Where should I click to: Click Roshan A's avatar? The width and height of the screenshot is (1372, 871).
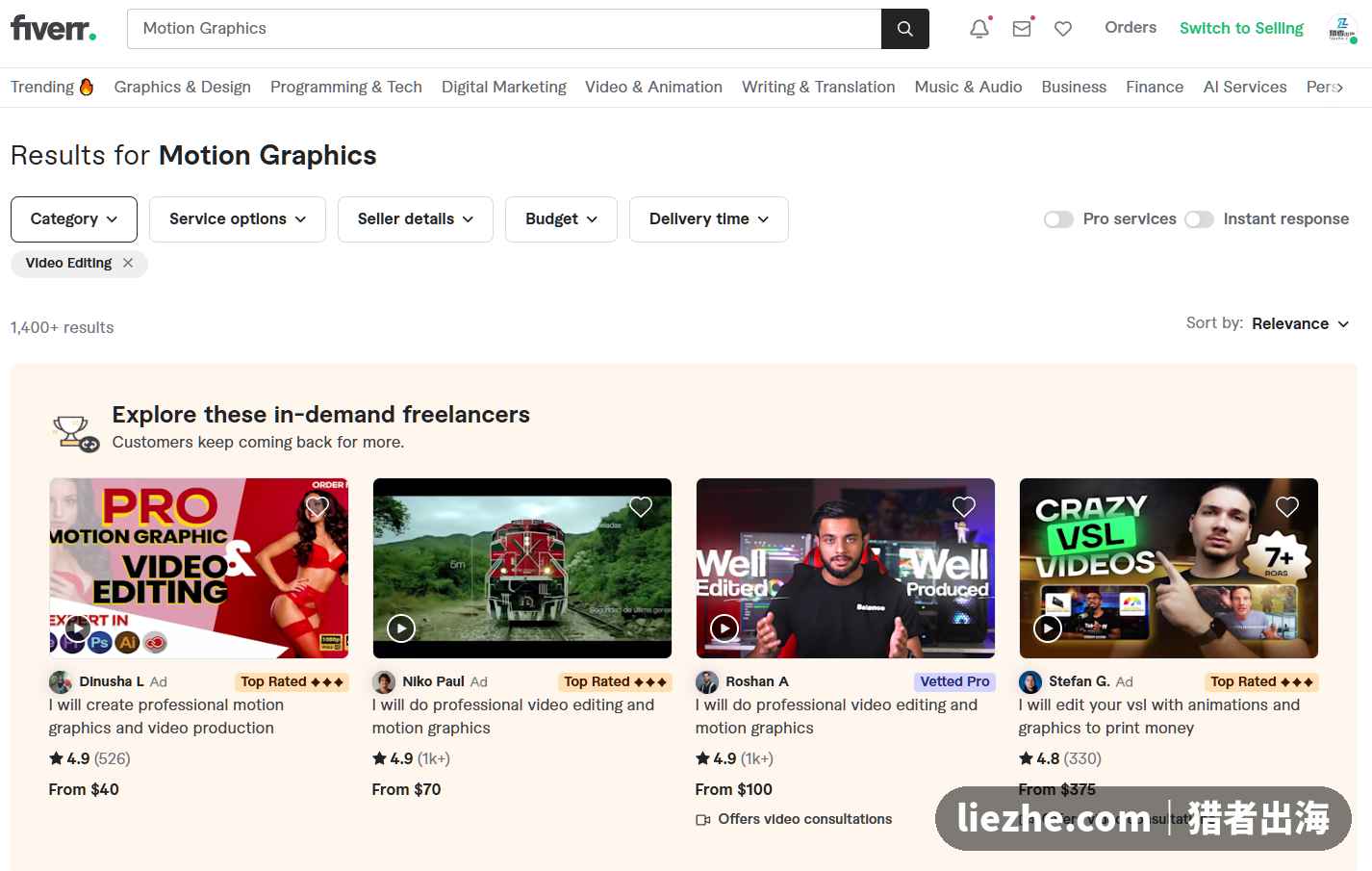click(x=707, y=682)
